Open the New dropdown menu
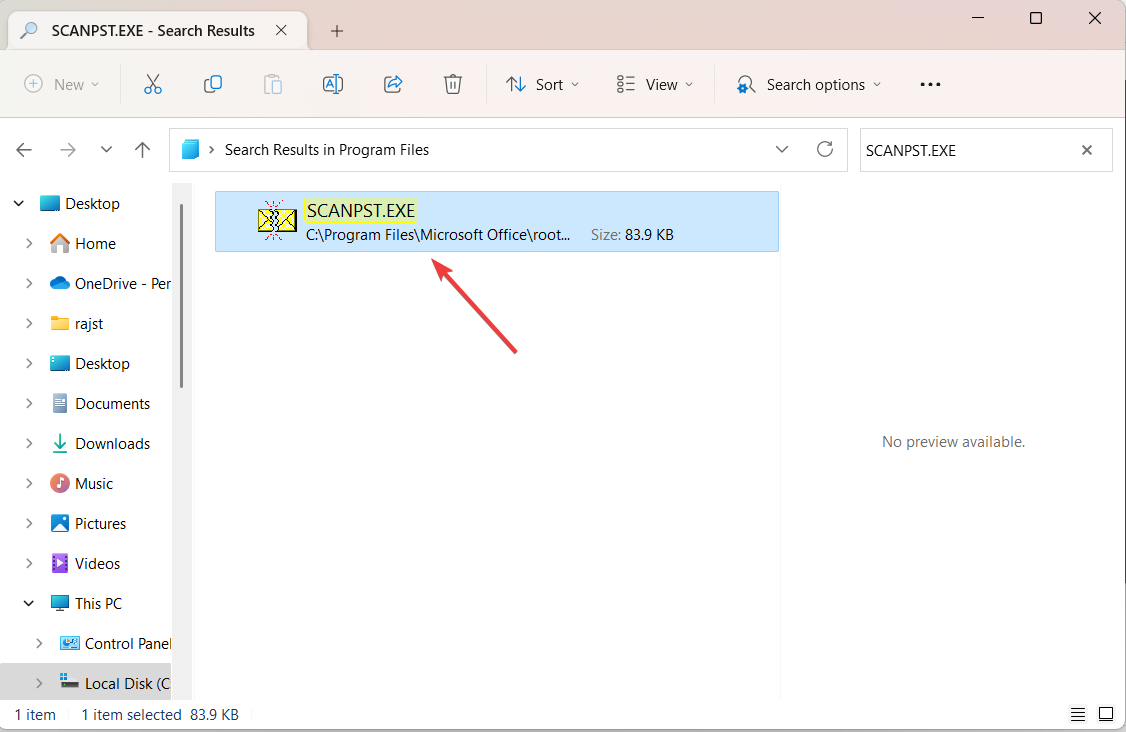The image size is (1126, 732). coord(62,85)
